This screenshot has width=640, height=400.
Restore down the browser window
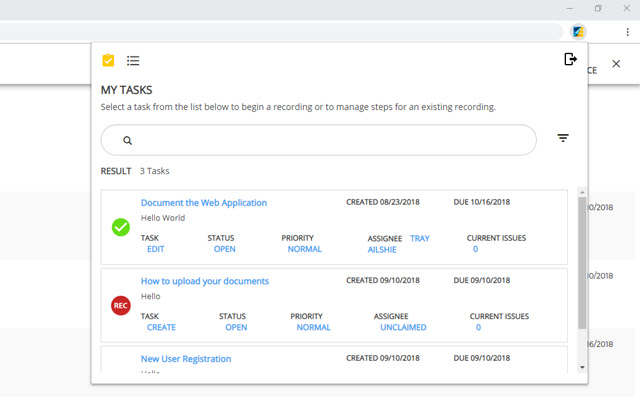598,8
